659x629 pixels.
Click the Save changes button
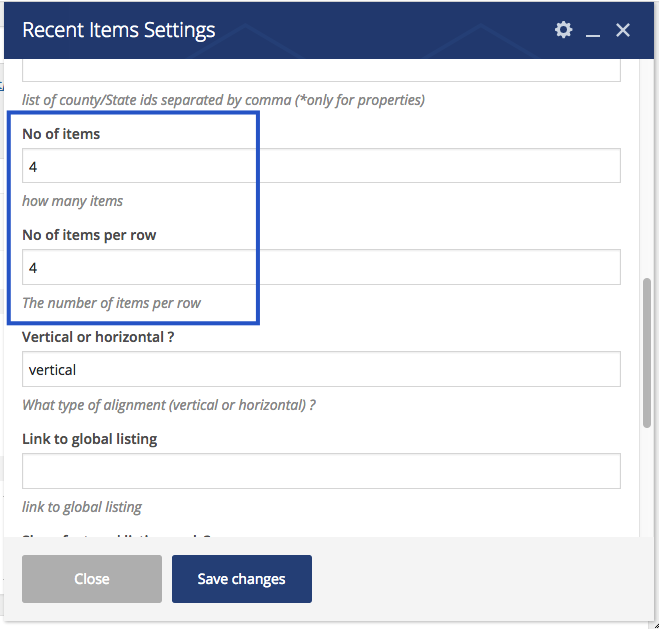click(242, 579)
